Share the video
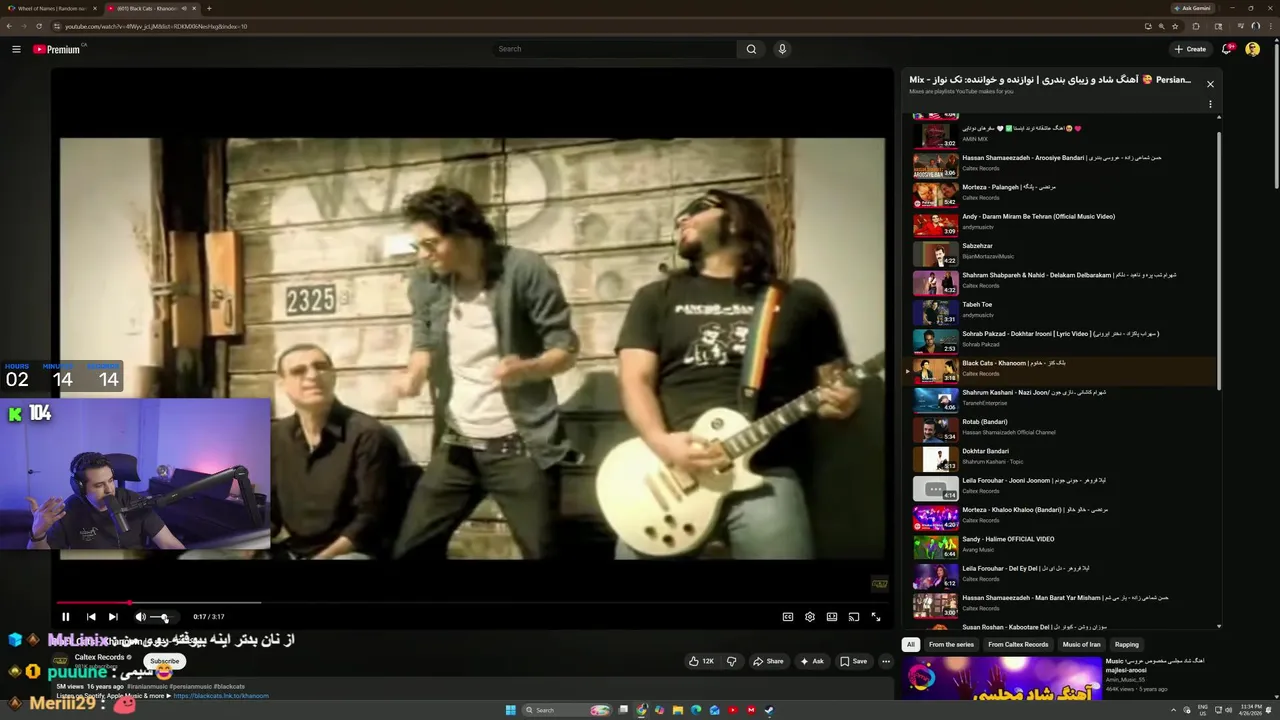The width and height of the screenshot is (1280, 720). pos(768,661)
